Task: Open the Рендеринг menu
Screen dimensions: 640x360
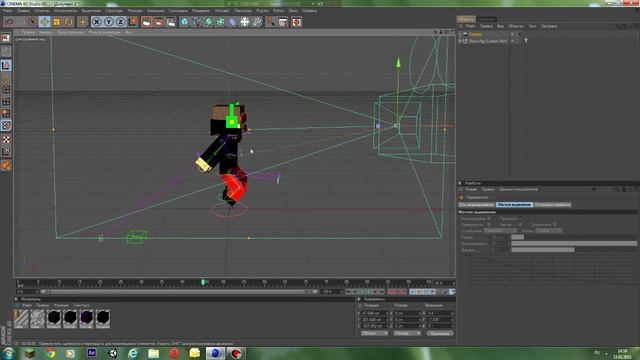Action: pos(200,11)
